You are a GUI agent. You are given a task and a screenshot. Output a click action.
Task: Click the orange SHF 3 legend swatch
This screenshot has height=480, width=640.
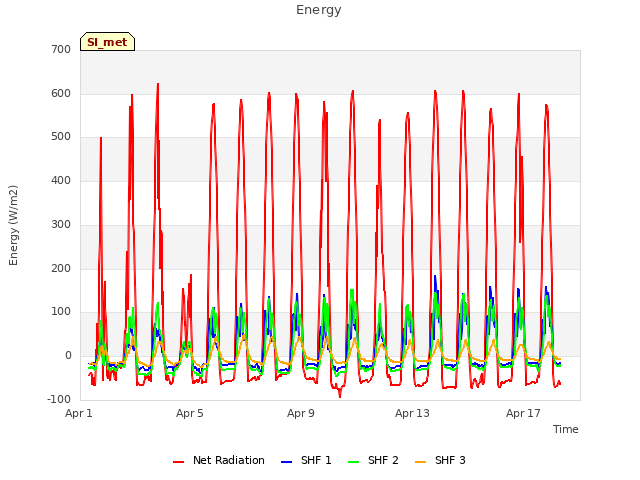click(420, 462)
